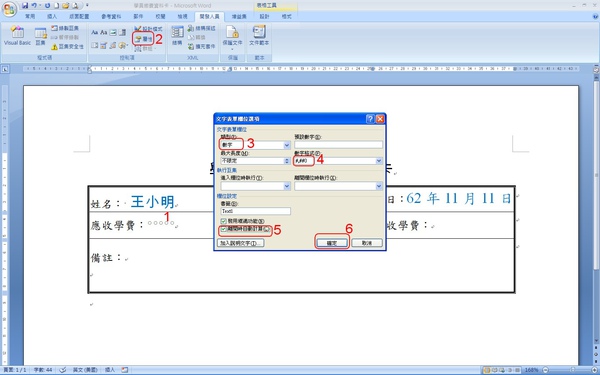This screenshot has height=375, width=600.
Task: Switch to References (參考資料) tab
Action: coord(111,17)
